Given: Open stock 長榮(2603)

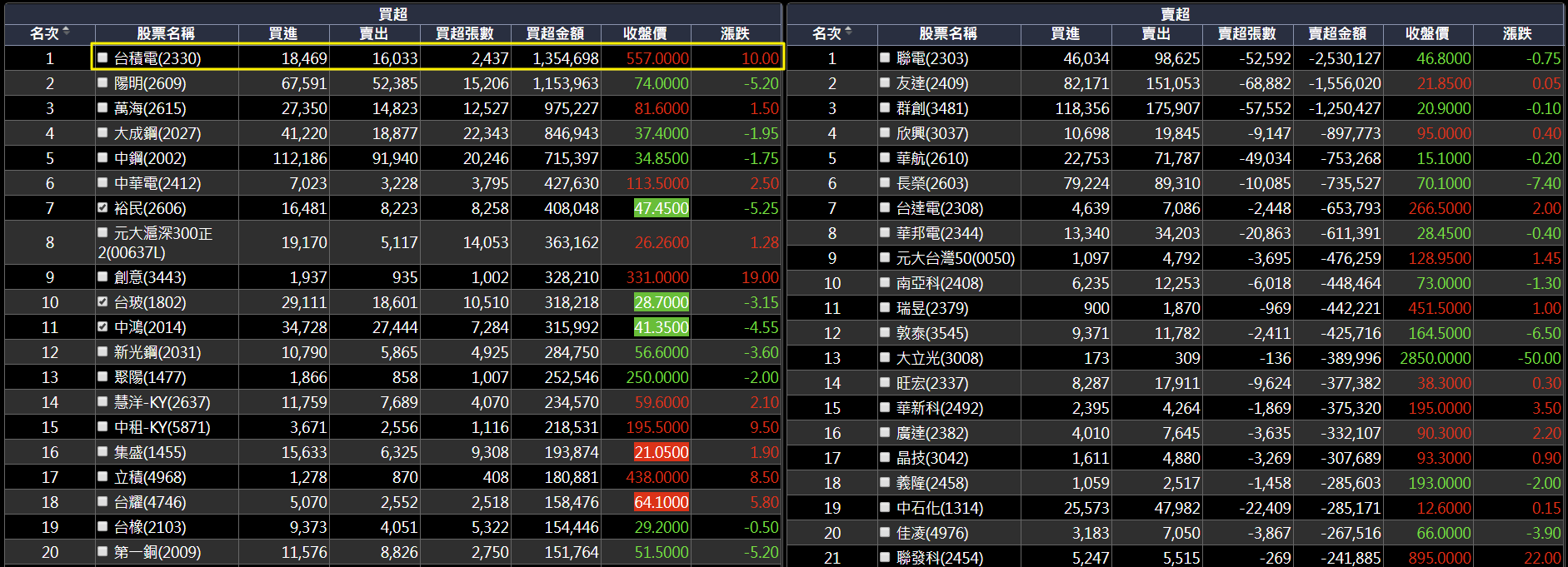Looking at the screenshot, I should tap(932, 183).
